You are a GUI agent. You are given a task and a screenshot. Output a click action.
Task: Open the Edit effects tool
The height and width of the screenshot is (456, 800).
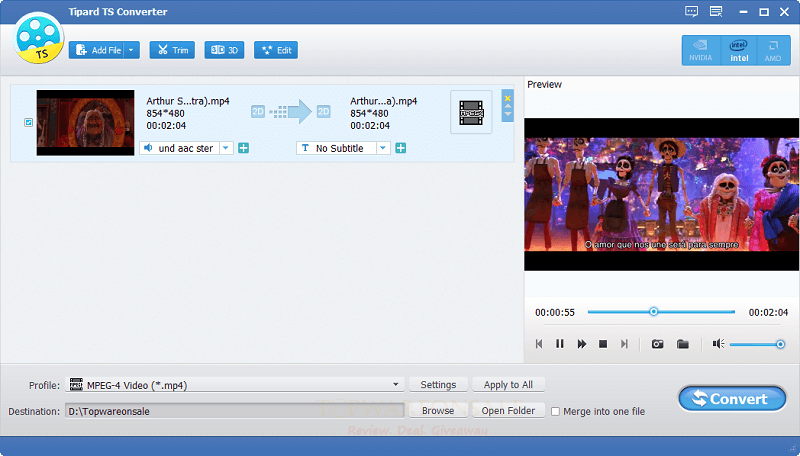tap(276, 50)
